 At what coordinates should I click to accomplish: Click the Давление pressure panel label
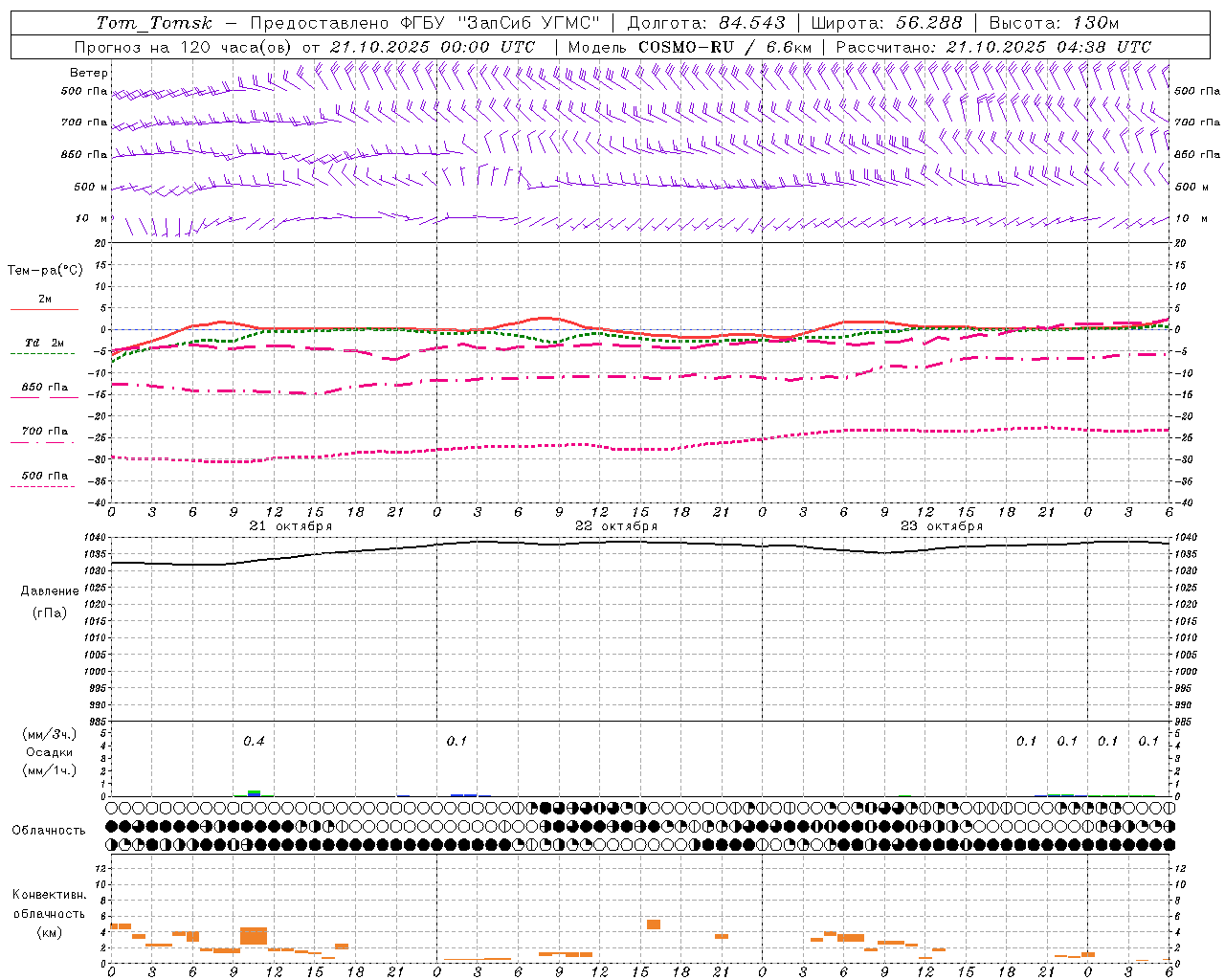click(x=50, y=591)
